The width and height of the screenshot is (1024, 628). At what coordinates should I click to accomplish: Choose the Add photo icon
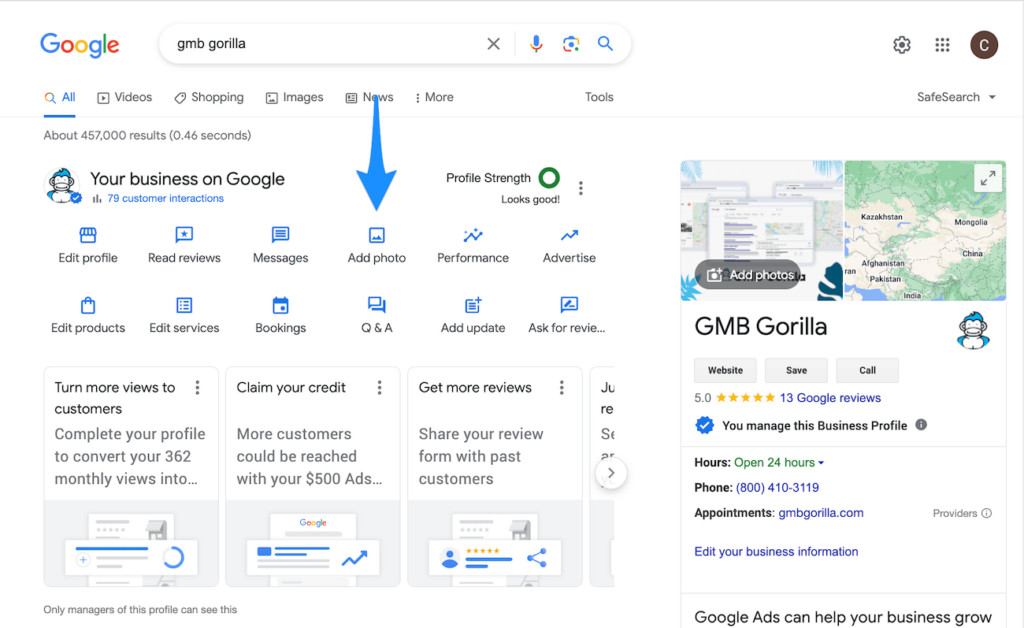[x=377, y=235]
